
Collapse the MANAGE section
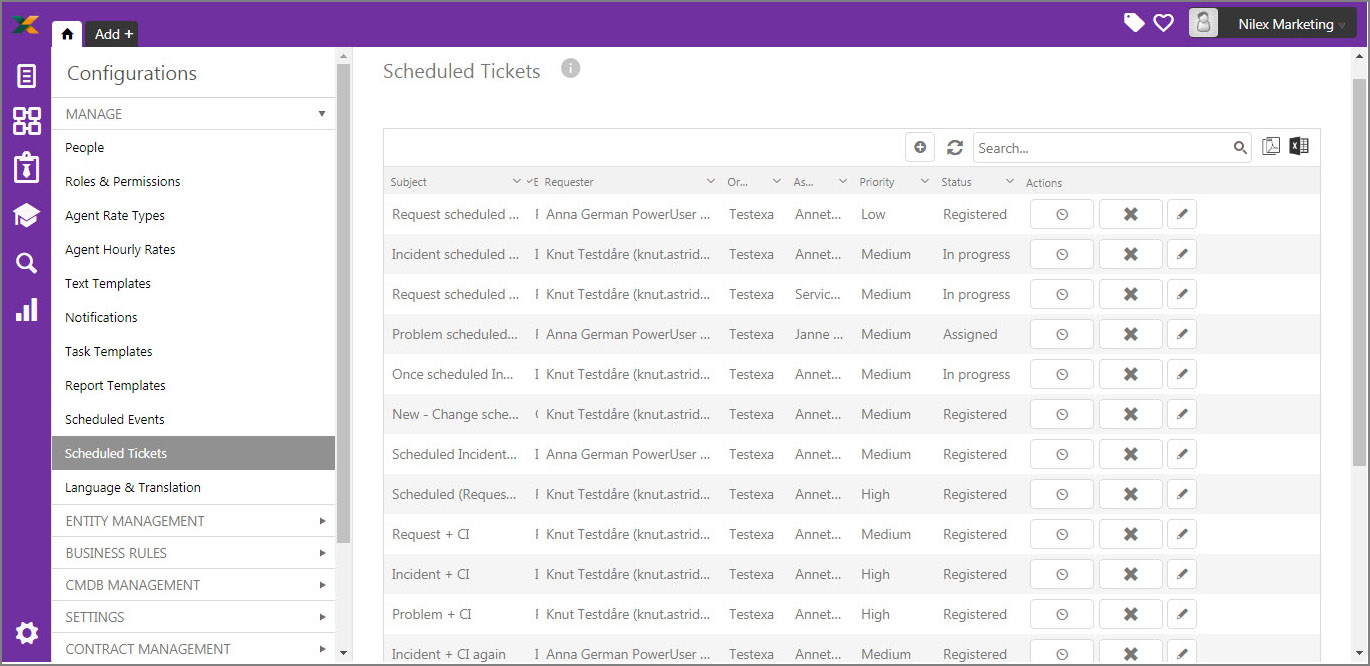[x=193, y=114]
